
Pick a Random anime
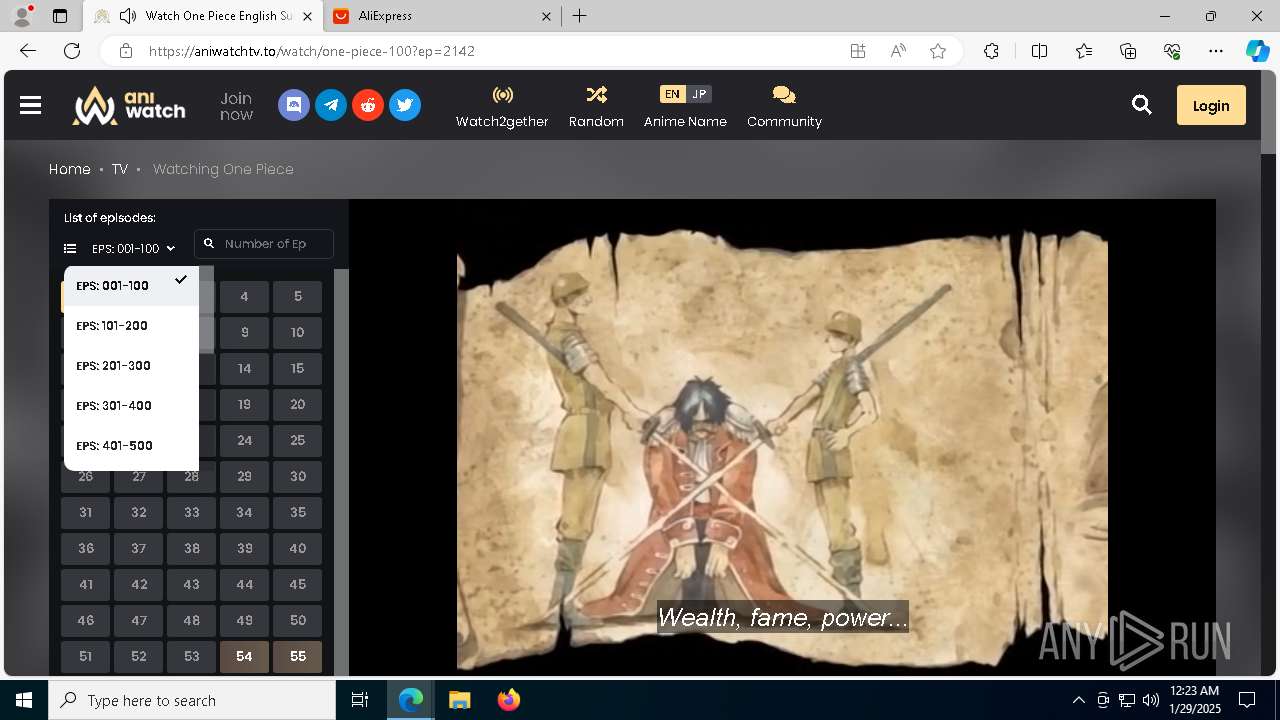(596, 106)
